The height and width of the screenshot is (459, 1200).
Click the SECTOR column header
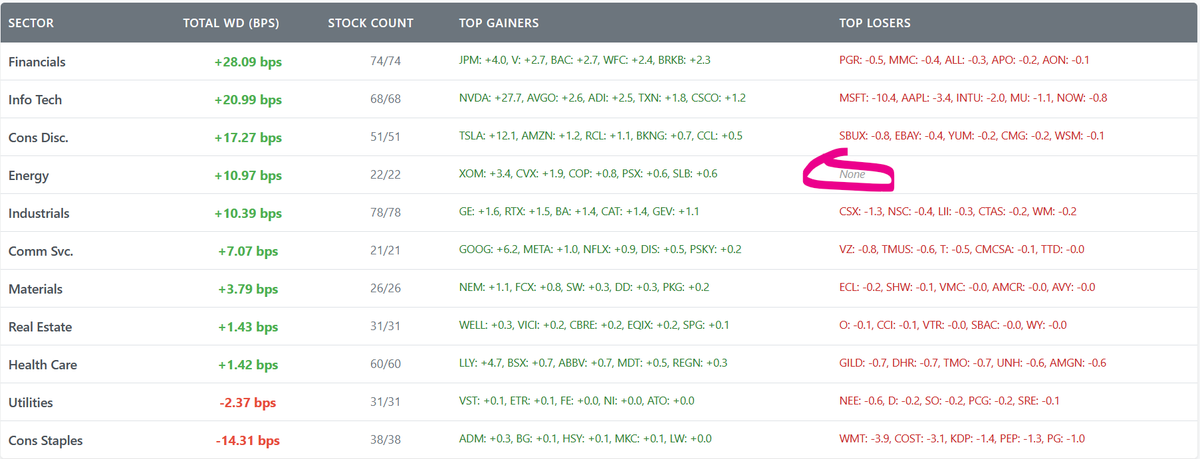pos(31,22)
